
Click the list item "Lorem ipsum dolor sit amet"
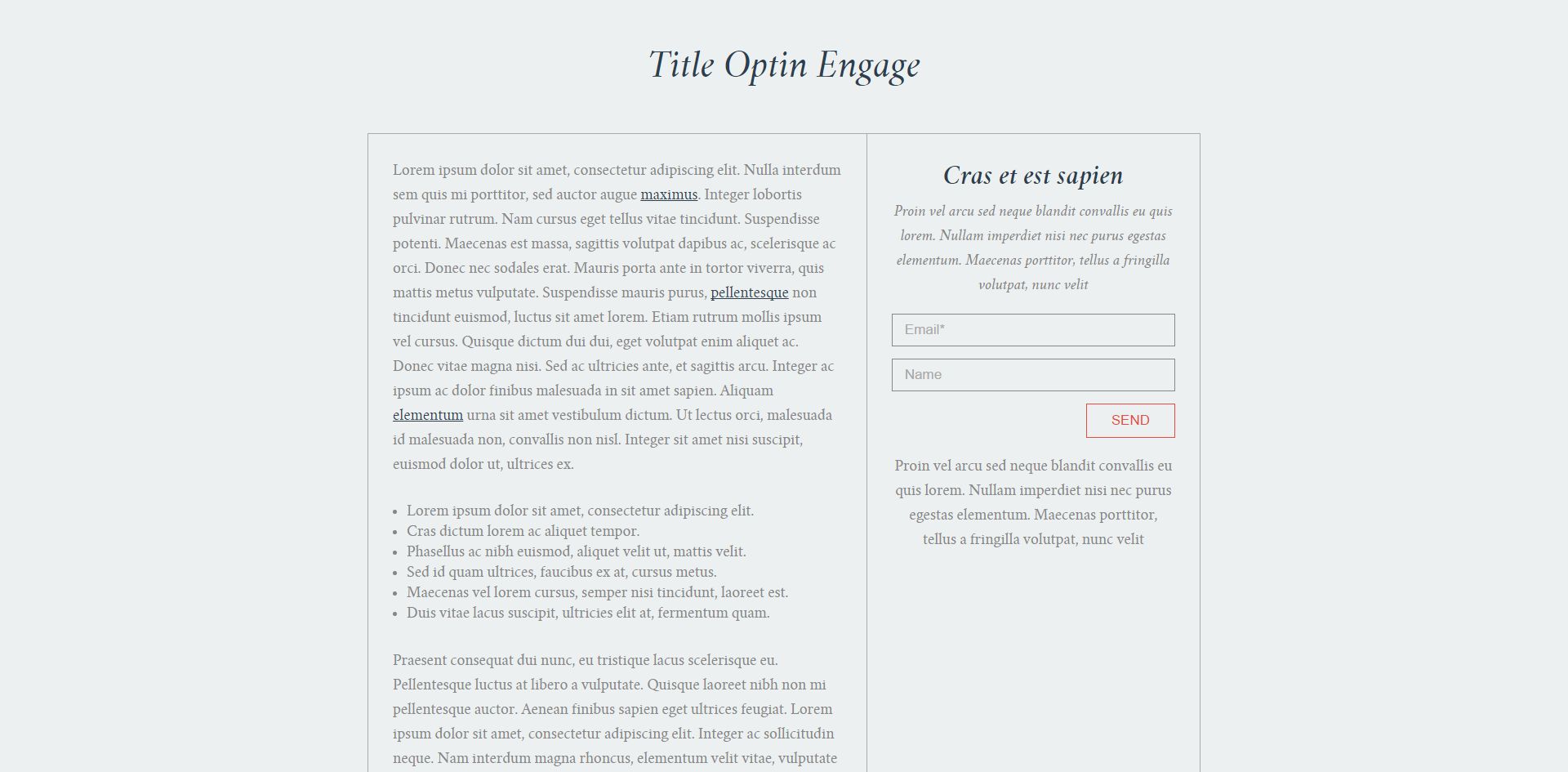click(580, 511)
